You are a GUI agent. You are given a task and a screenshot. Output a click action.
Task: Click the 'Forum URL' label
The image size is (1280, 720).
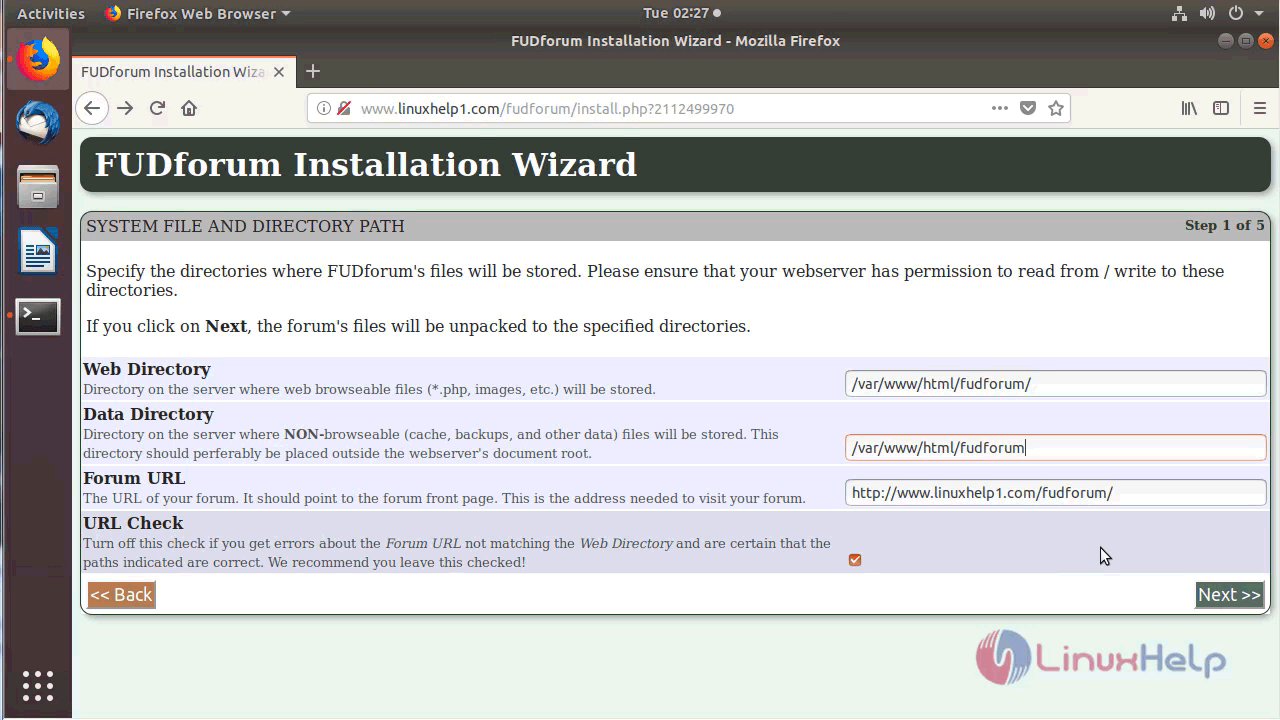point(134,478)
